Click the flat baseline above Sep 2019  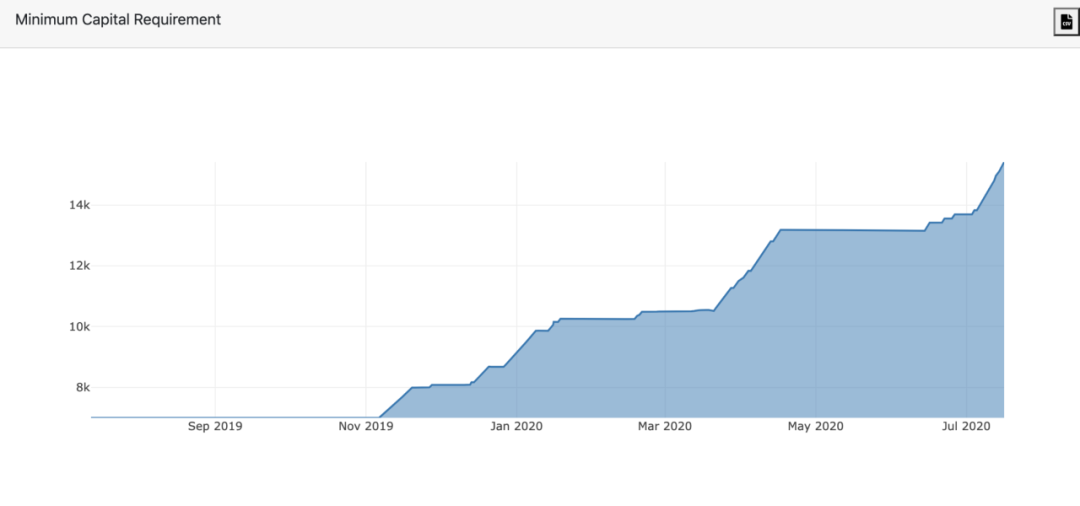(215, 417)
